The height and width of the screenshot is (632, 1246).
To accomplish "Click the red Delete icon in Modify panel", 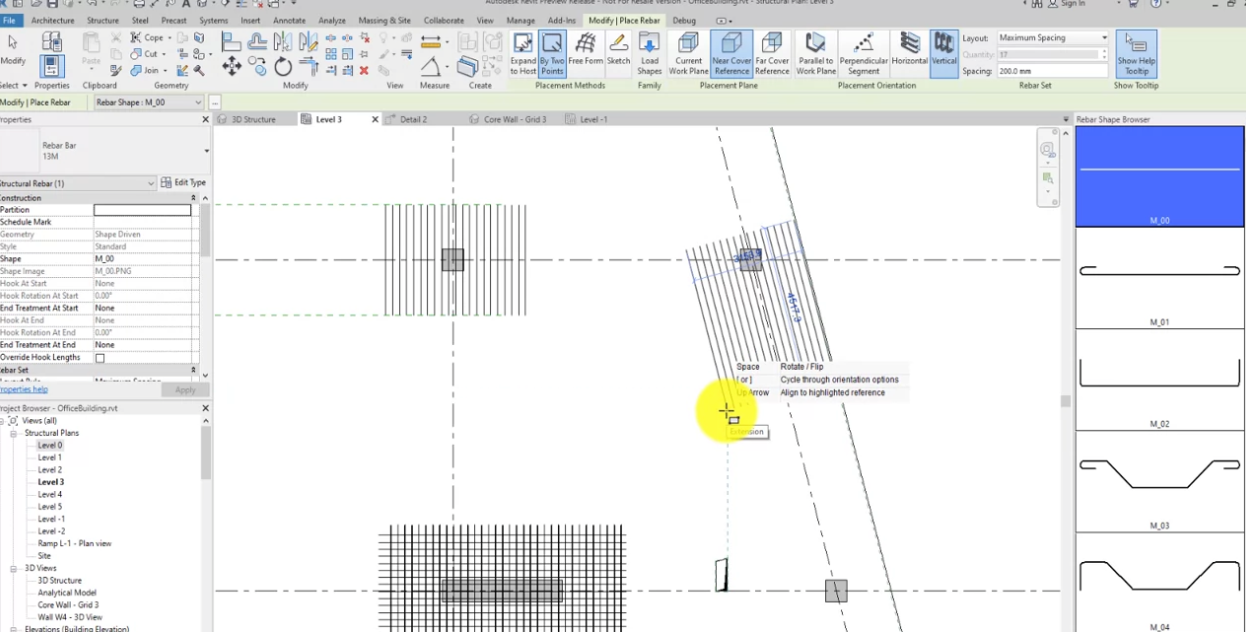I will 364,70.
